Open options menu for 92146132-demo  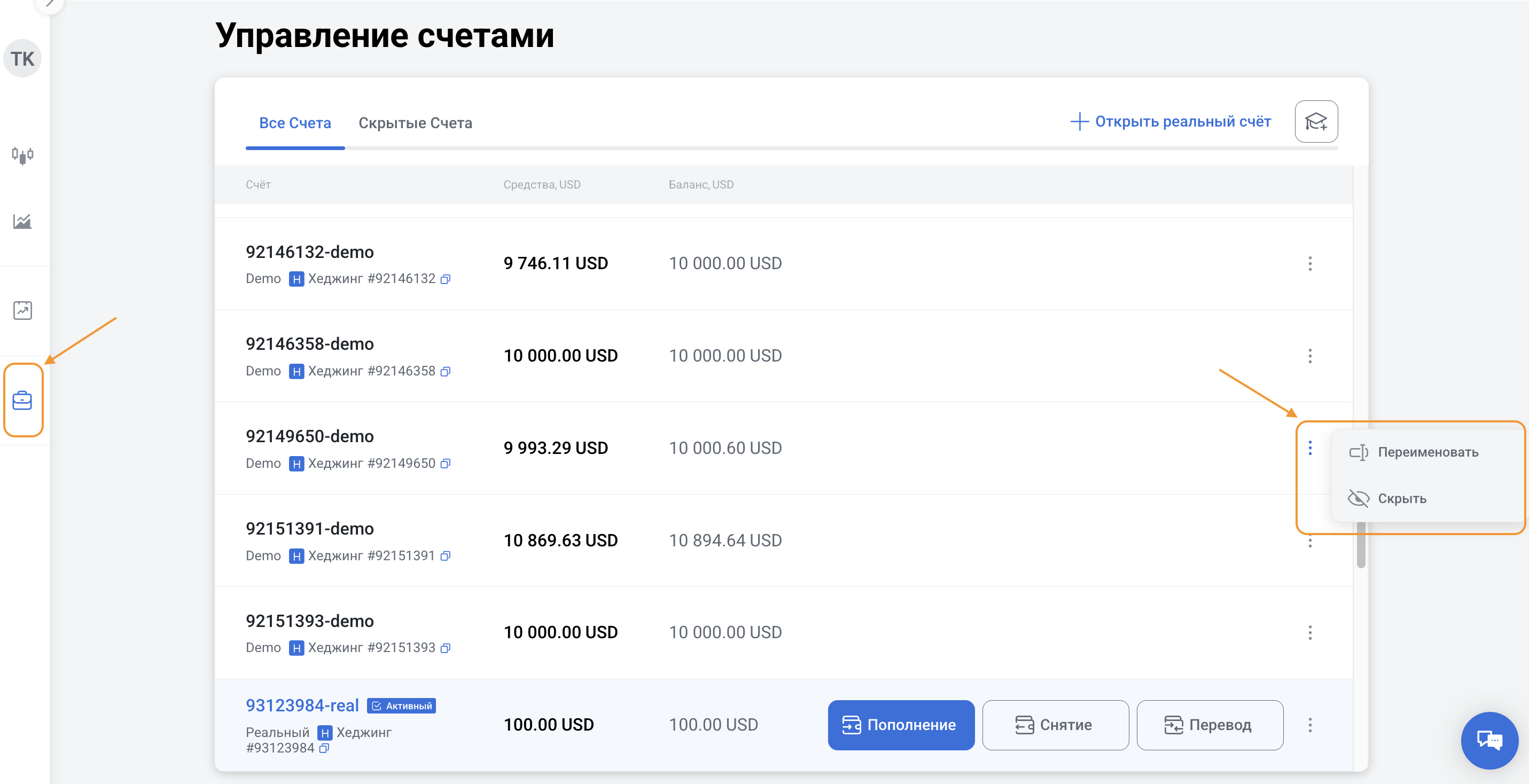click(1309, 263)
